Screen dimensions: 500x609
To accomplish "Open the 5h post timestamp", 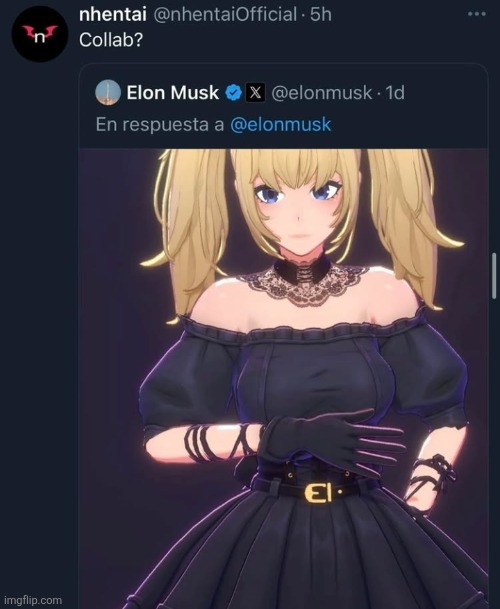I will tap(321, 15).
